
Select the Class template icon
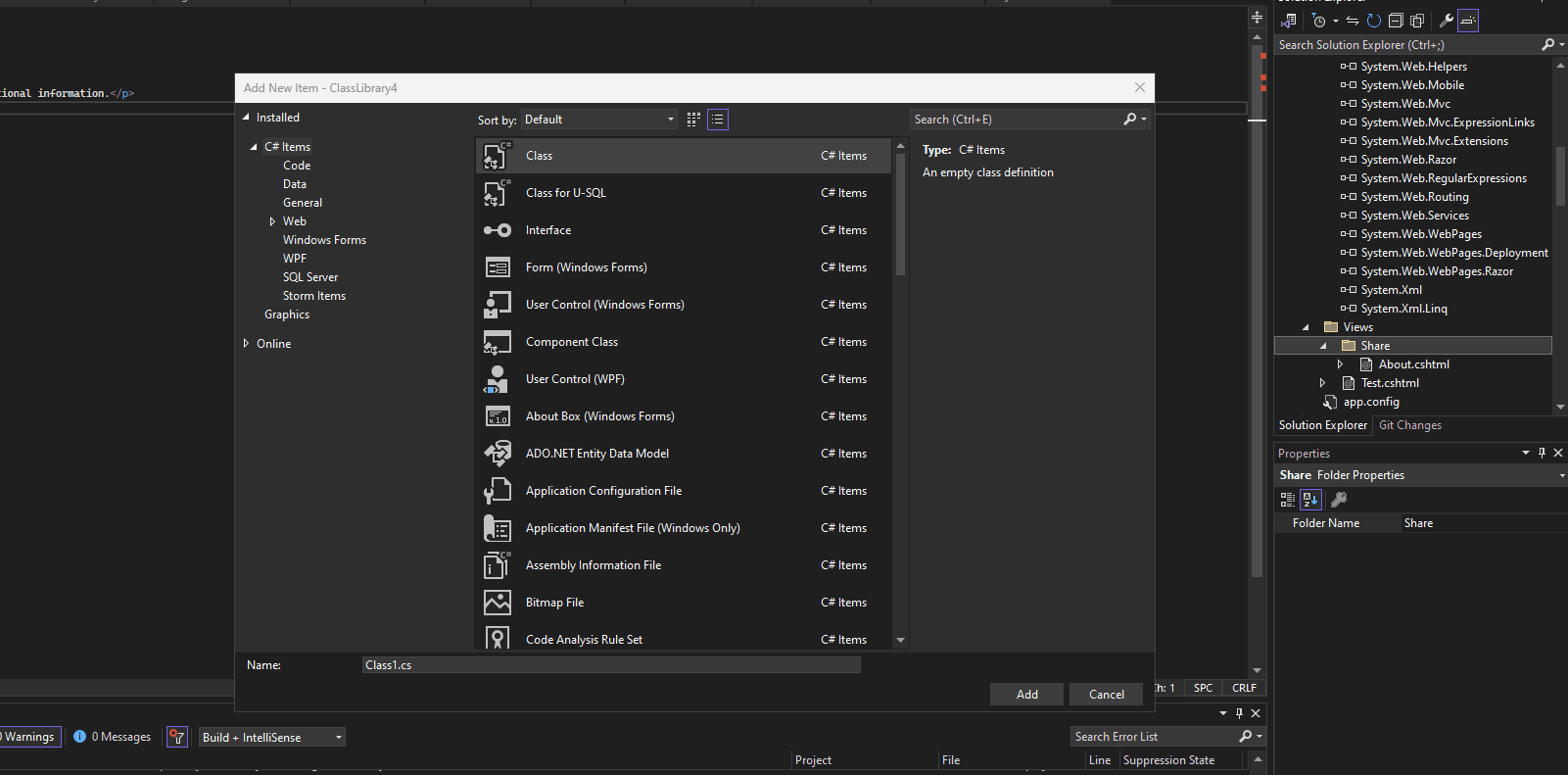[498, 156]
